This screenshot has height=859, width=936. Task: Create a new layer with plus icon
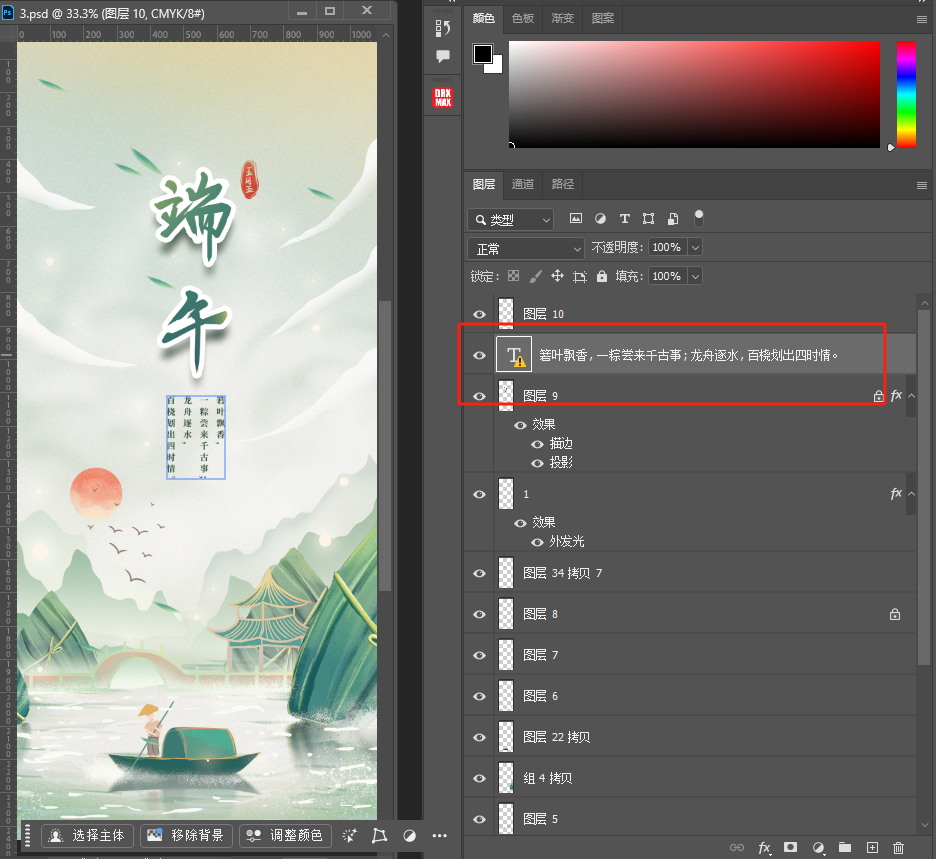coord(872,848)
